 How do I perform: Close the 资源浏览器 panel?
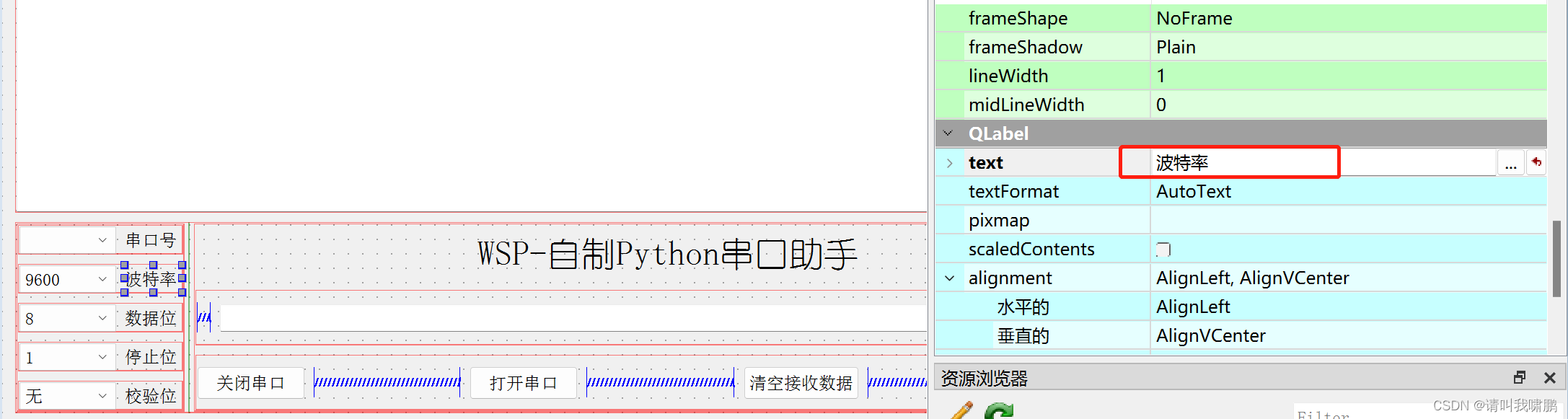(1549, 377)
